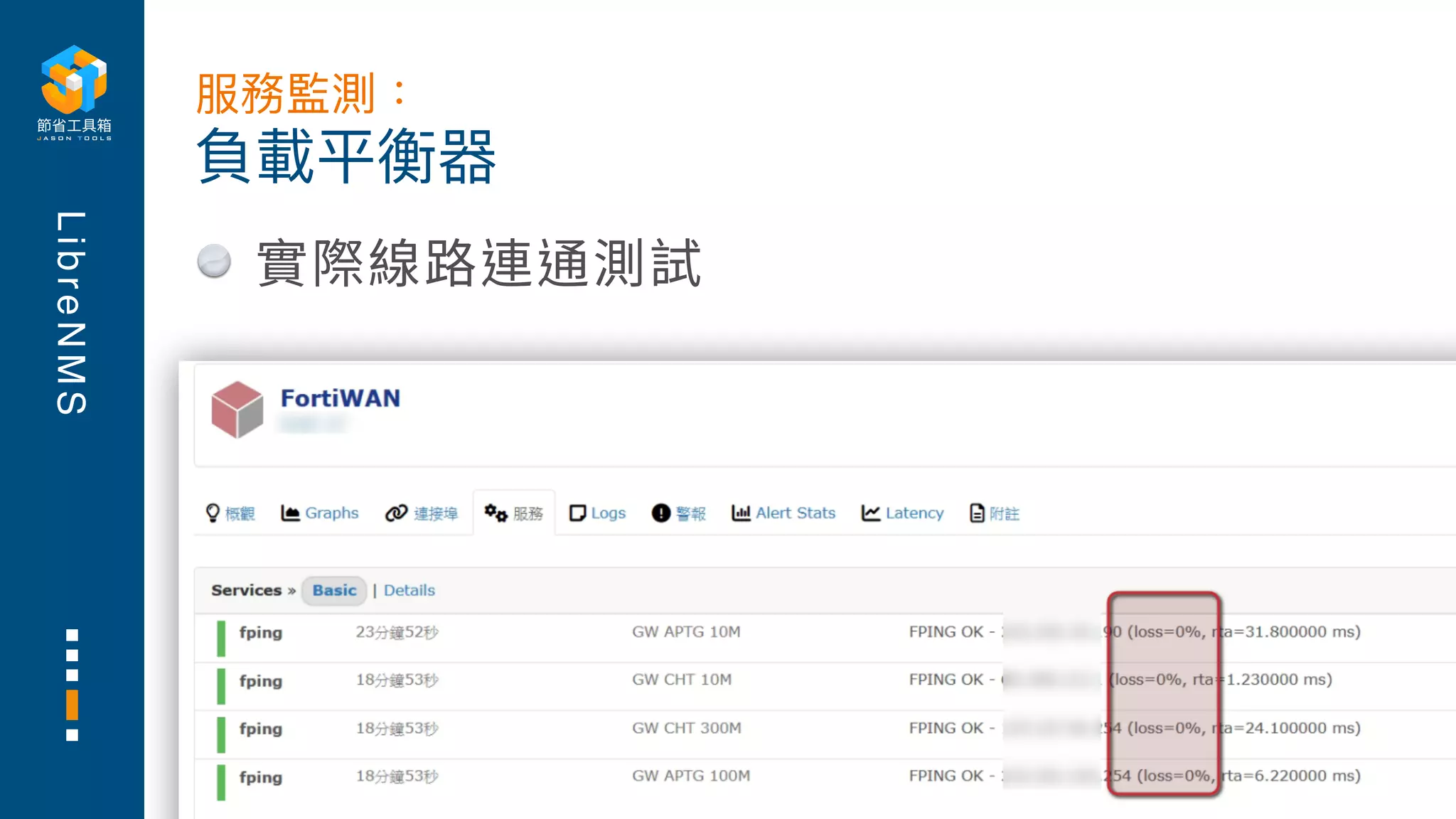Click fping in the GW APTG 10M row
This screenshot has width=1456, height=819.
coord(261,633)
